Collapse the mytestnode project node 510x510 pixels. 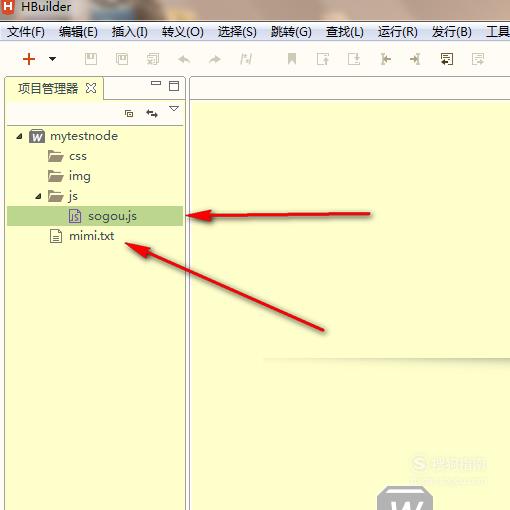(20, 136)
